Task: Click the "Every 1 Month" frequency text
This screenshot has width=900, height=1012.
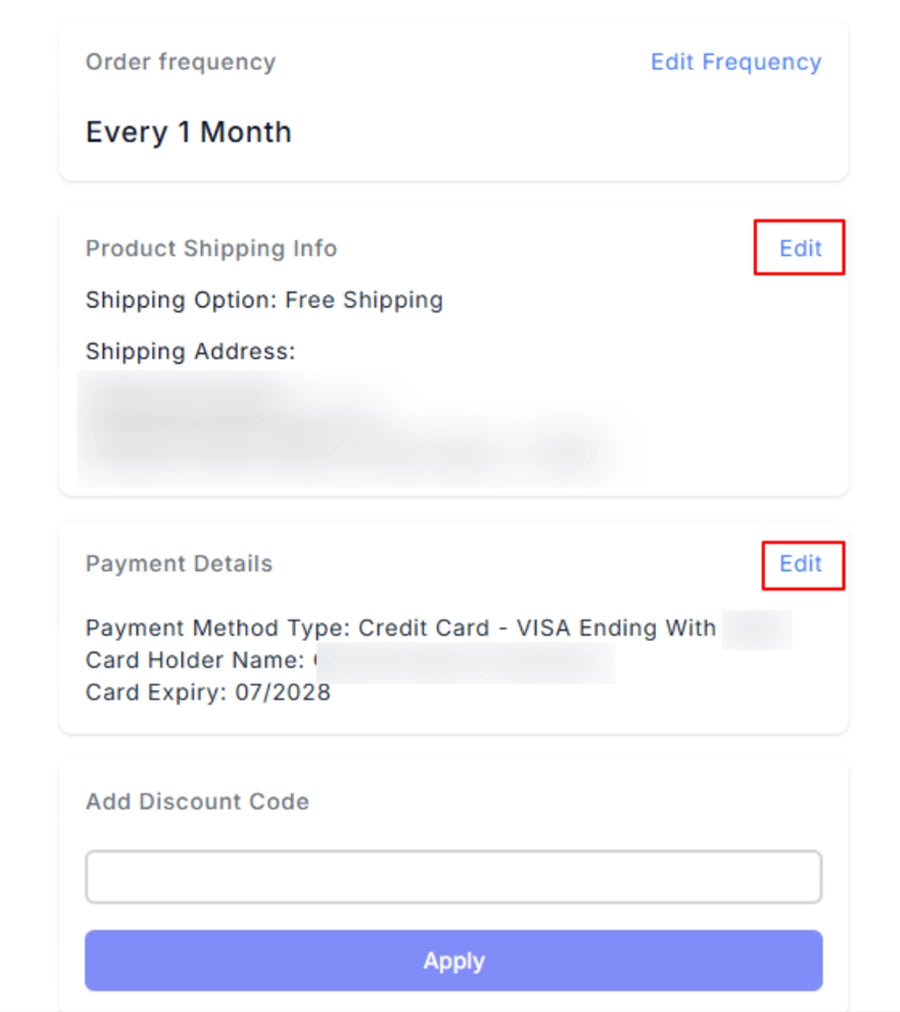Action: click(188, 132)
